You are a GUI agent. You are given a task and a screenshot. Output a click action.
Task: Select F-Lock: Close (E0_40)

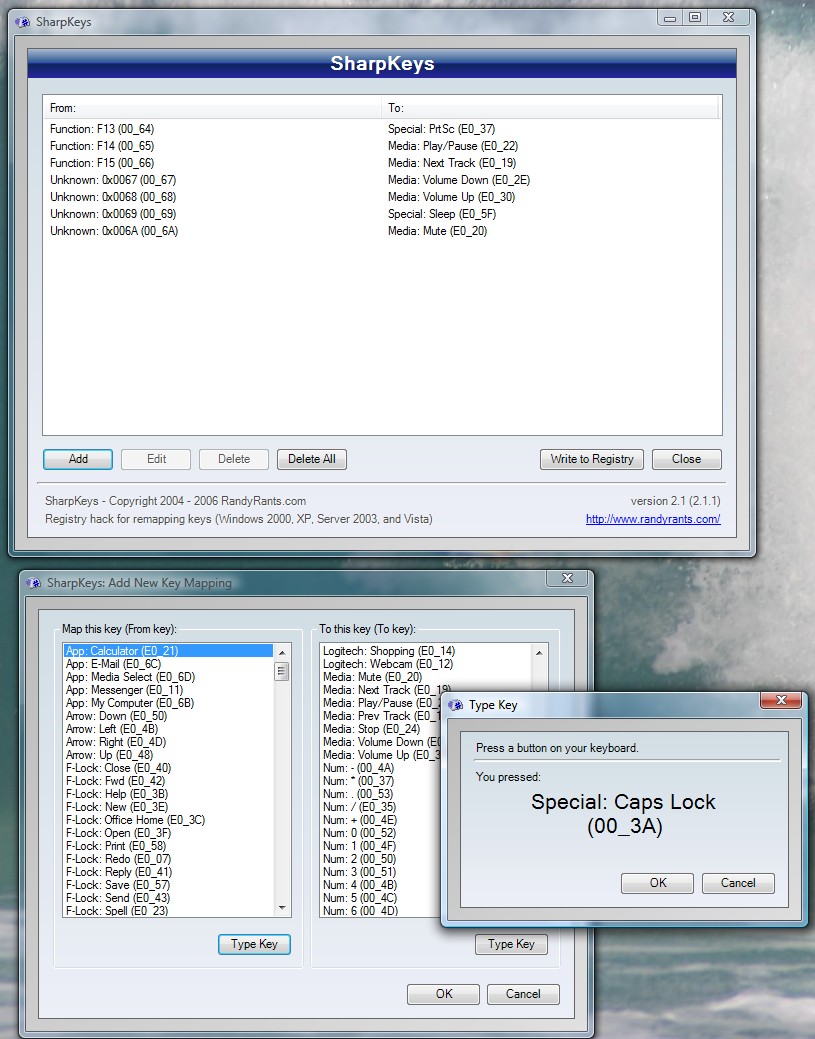[x=168, y=768]
